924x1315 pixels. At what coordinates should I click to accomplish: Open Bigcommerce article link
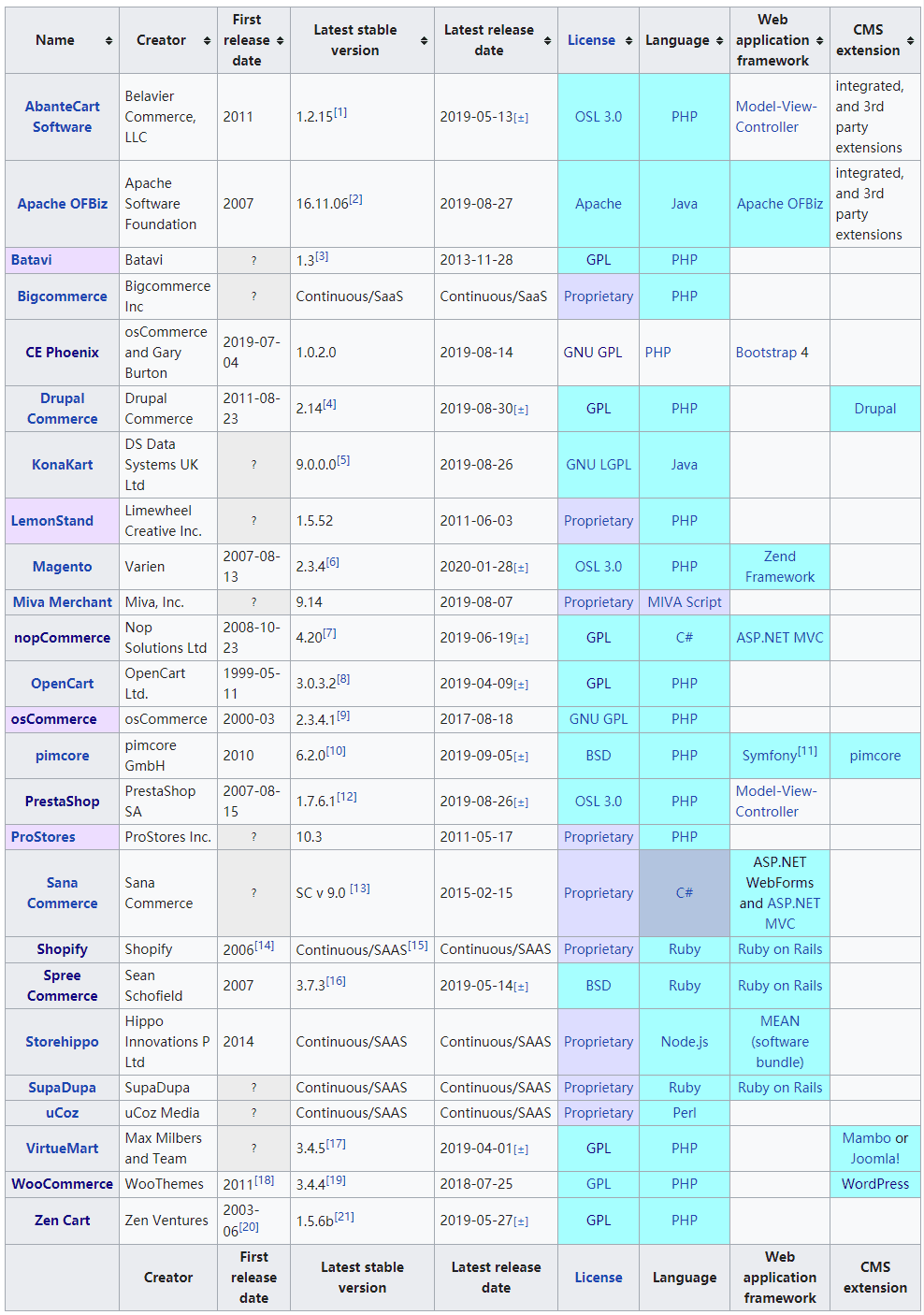(x=63, y=296)
